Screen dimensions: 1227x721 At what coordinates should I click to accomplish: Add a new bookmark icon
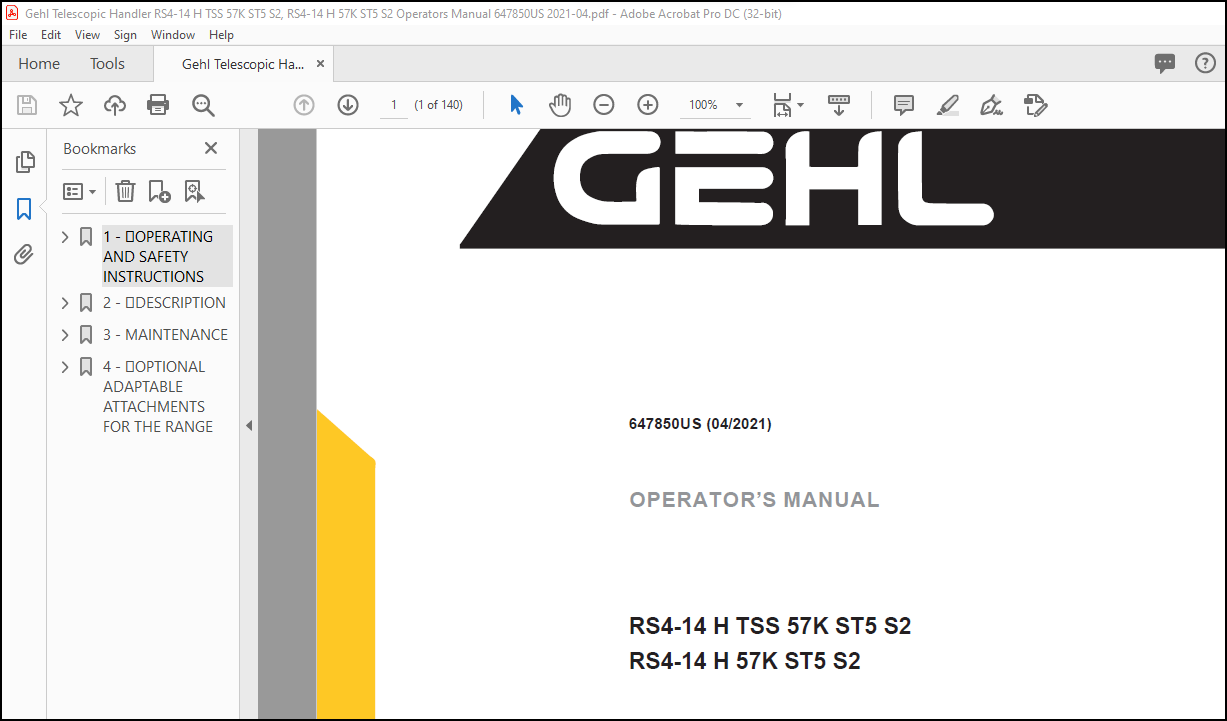tap(159, 191)
